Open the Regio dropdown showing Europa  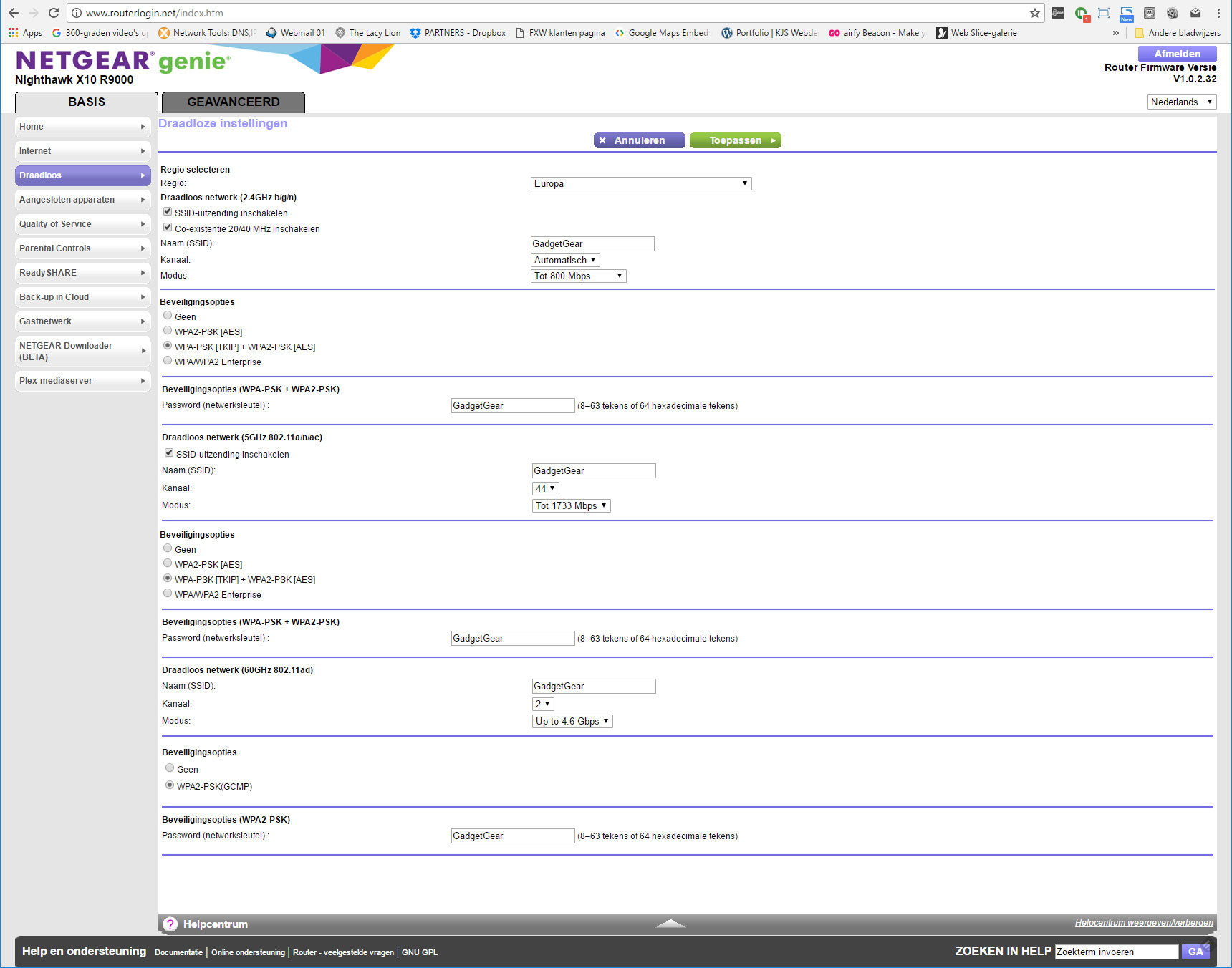tap(641, 183)
